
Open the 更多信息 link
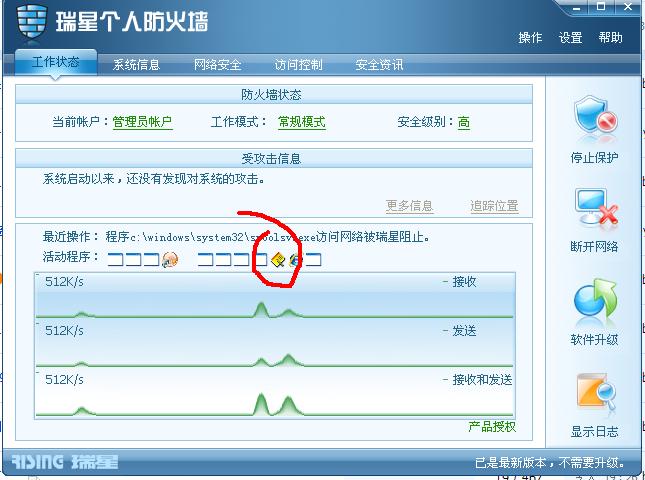coord(409,206)
